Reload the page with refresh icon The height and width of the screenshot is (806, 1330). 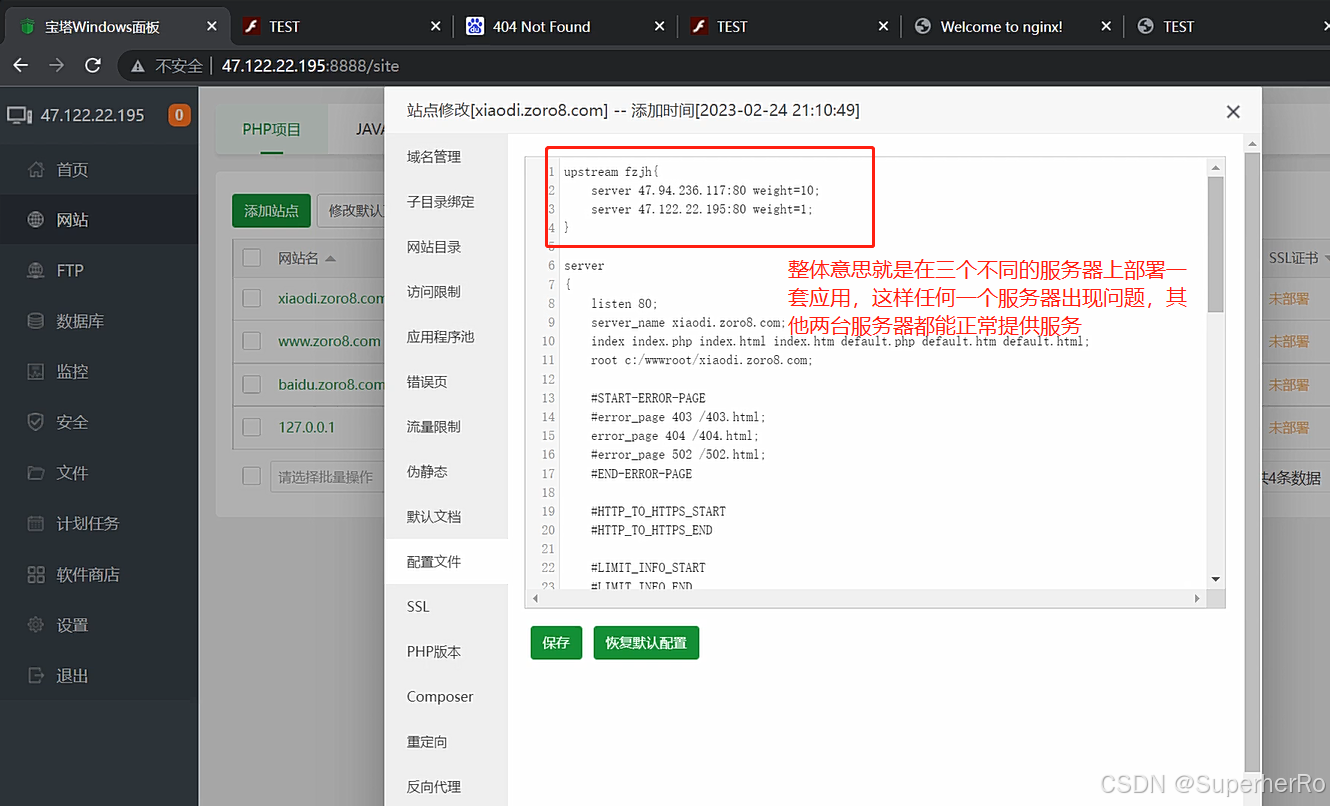(93, 66)
